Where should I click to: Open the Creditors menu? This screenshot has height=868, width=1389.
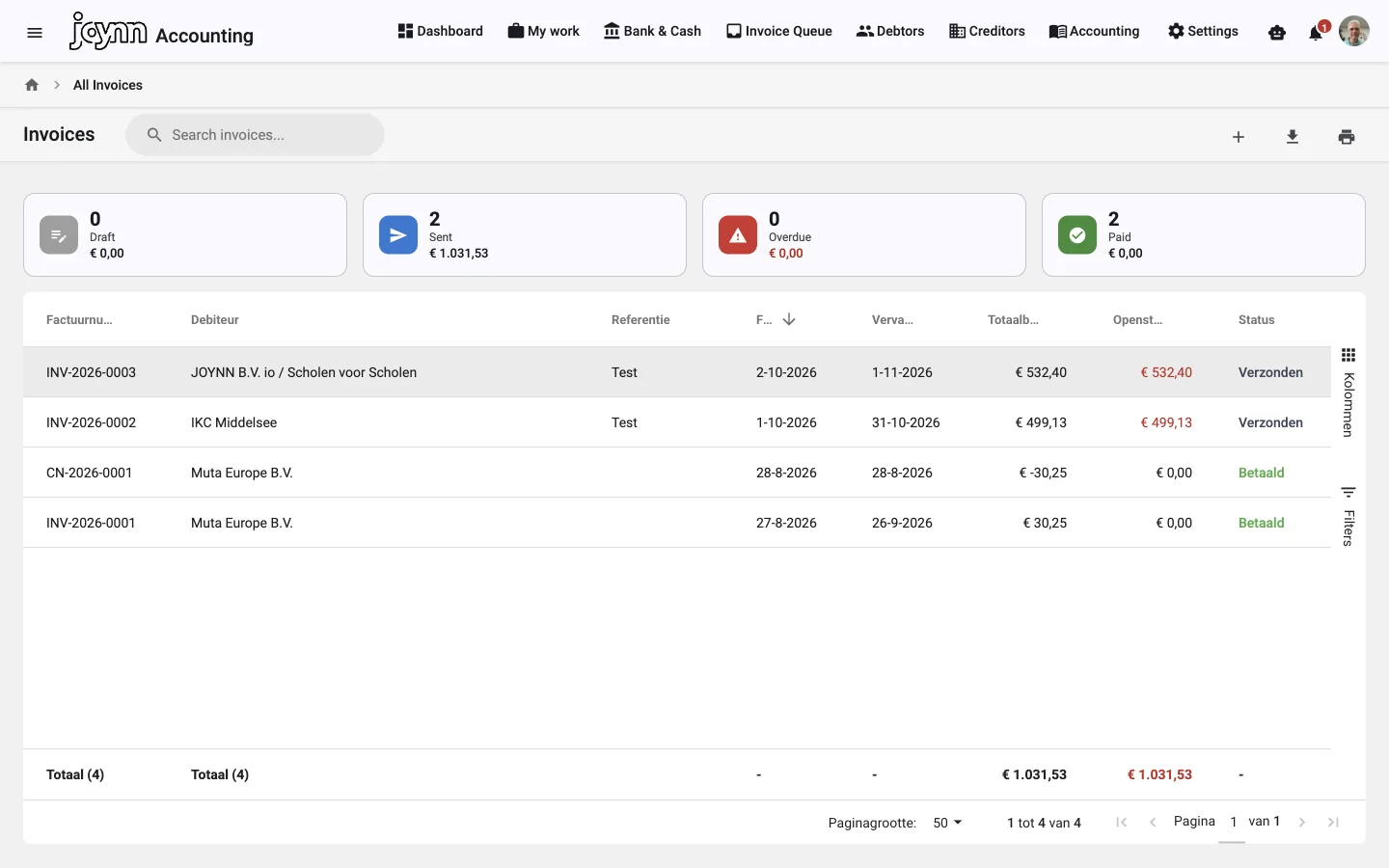[x=987, y=31]
